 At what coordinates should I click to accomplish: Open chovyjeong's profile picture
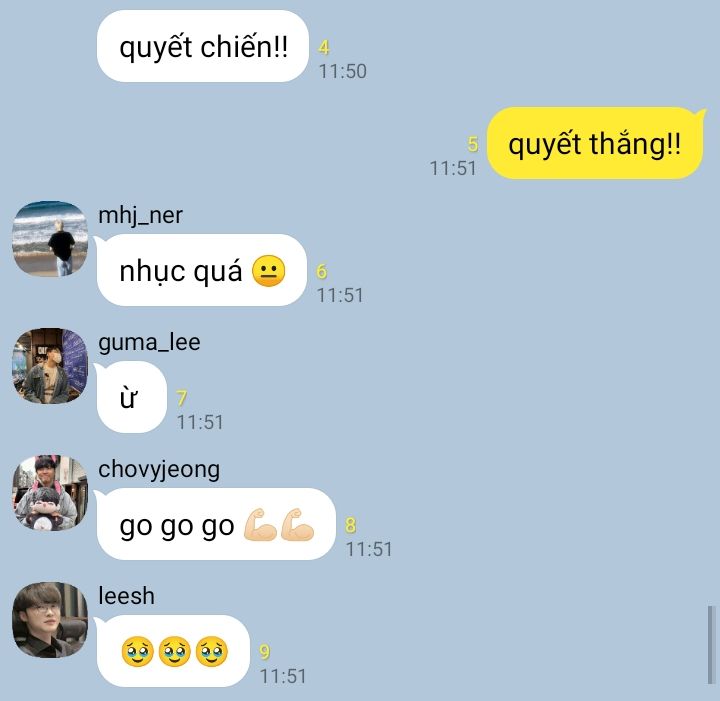tap(50, 493)
